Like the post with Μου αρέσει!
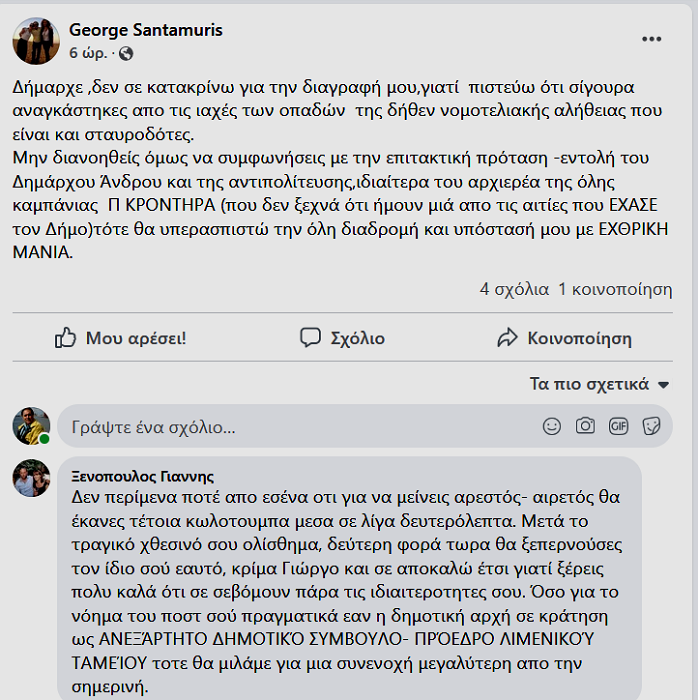The height and width of the screenshot is (700, 698). click(x=121, y=338)
